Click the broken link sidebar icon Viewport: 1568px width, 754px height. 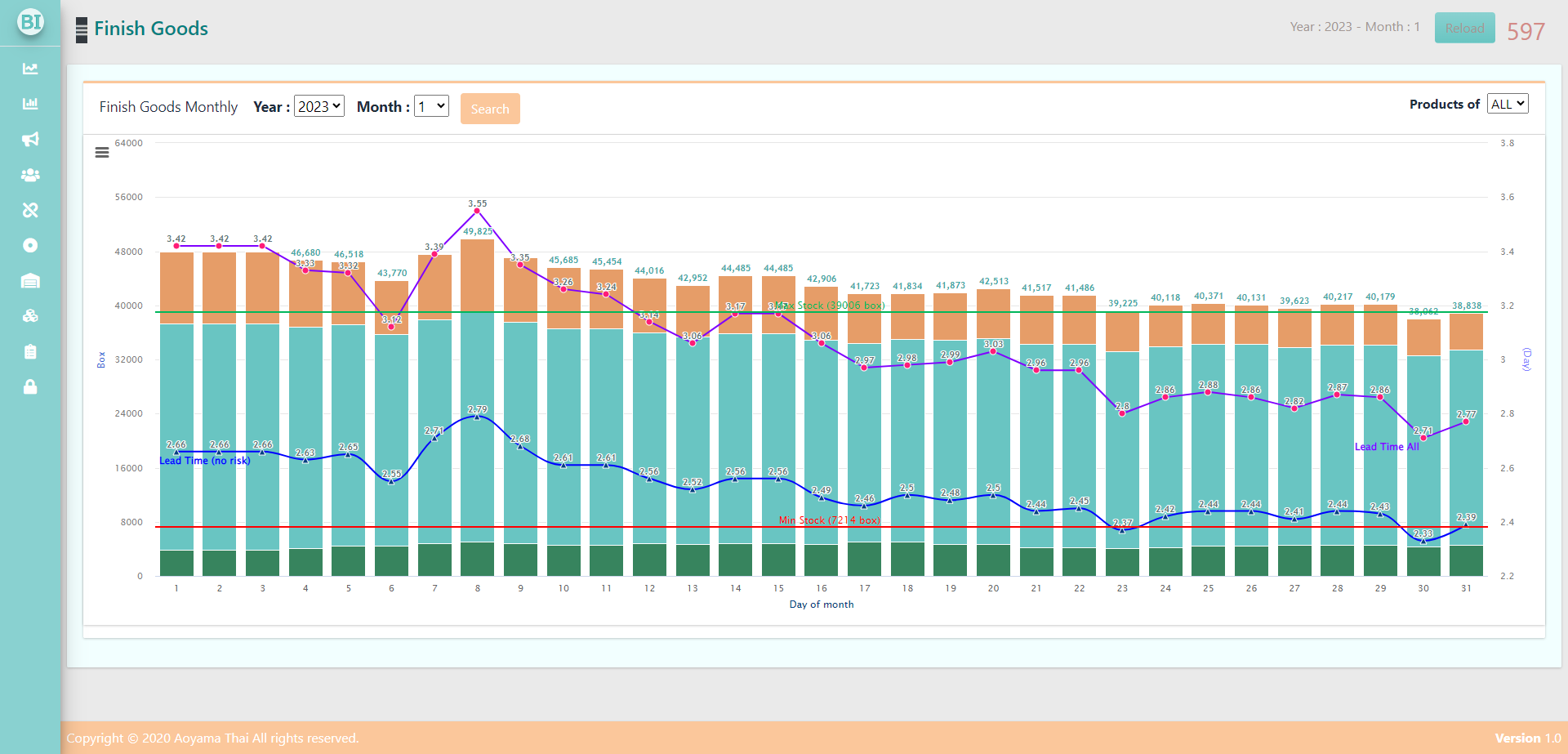pos(30,210)
